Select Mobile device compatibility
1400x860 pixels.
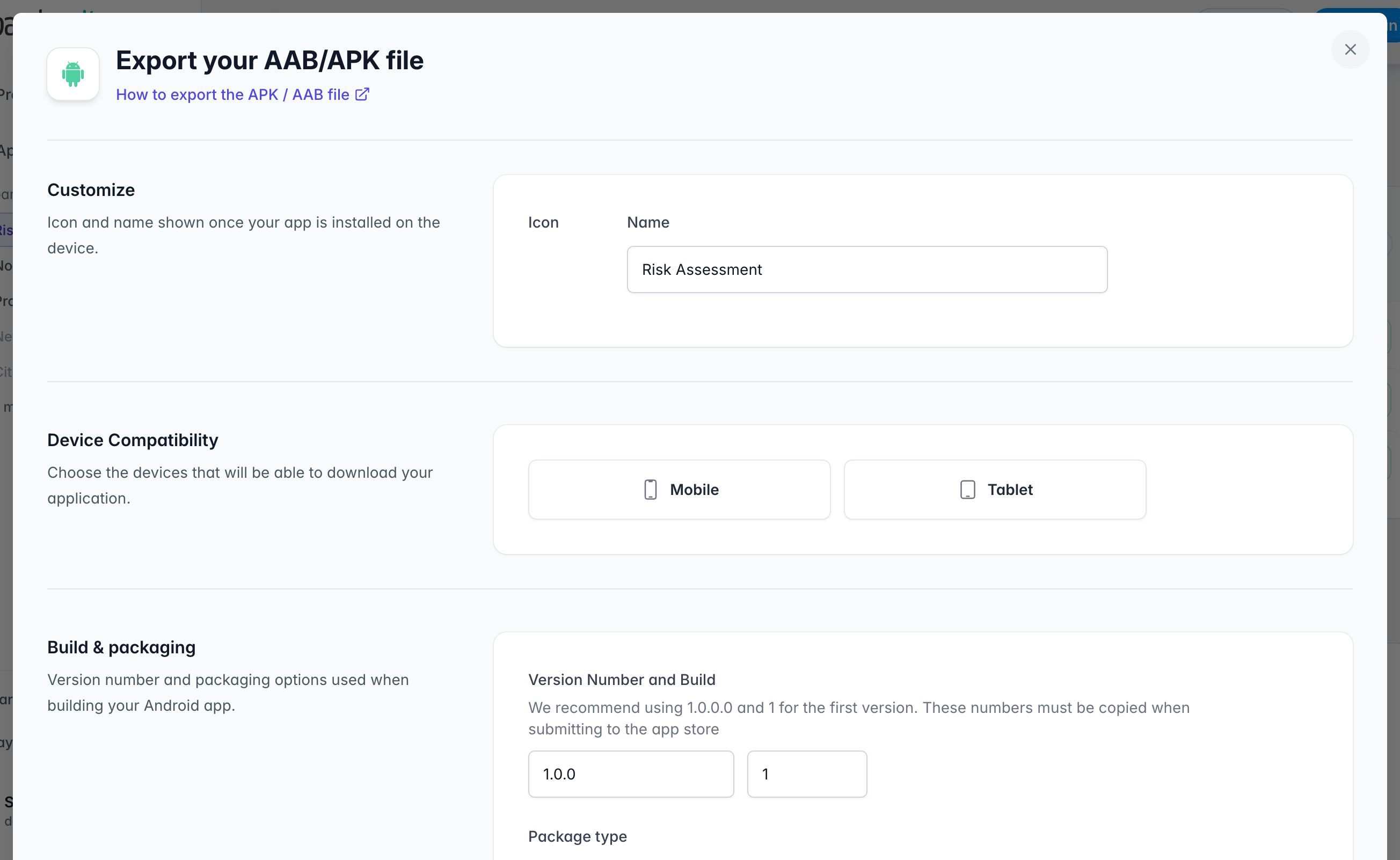click(679, 489)
